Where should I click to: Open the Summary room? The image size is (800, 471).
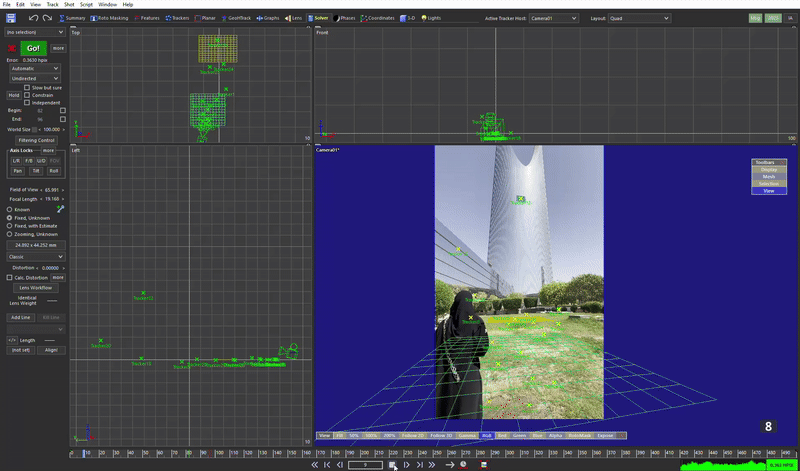coord(72,18)
